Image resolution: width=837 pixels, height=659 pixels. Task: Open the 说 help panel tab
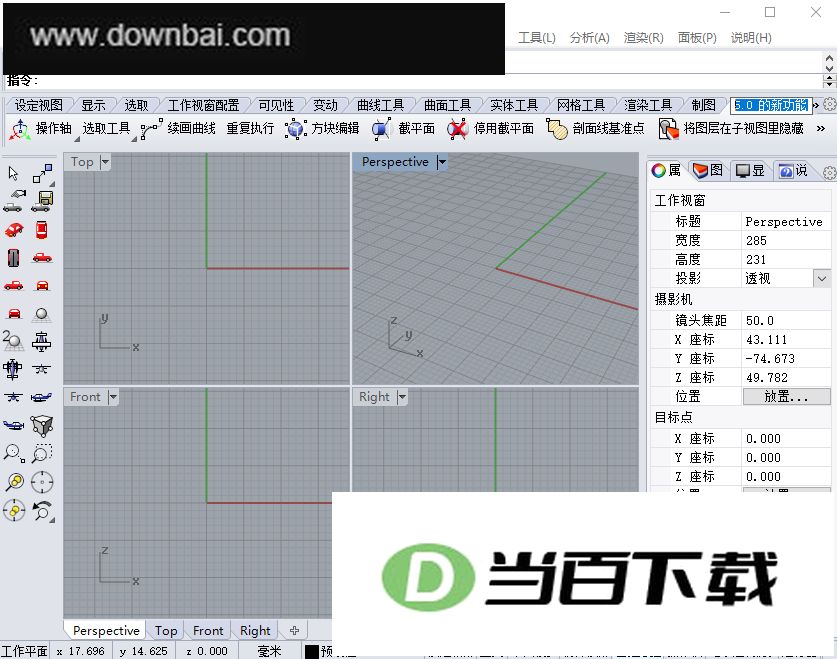pyautogui.click(x=793, y=171)
